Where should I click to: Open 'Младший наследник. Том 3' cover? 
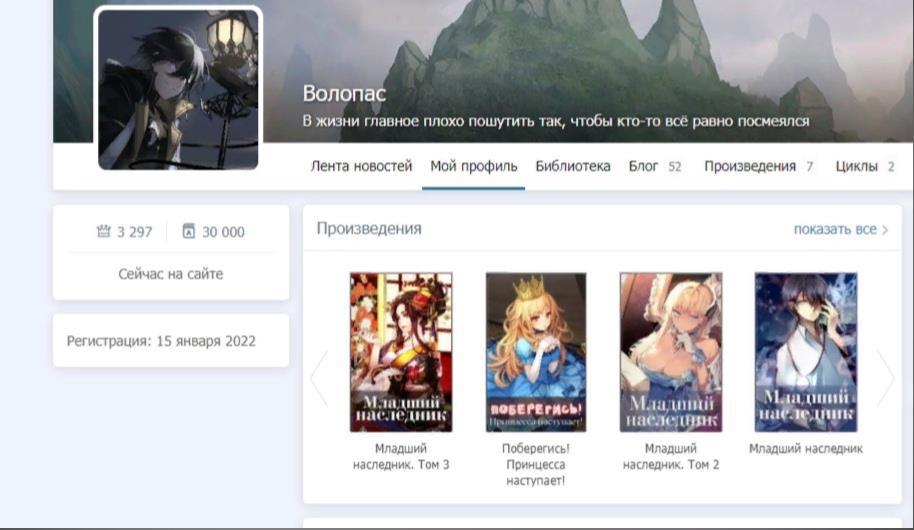(400, 352)
